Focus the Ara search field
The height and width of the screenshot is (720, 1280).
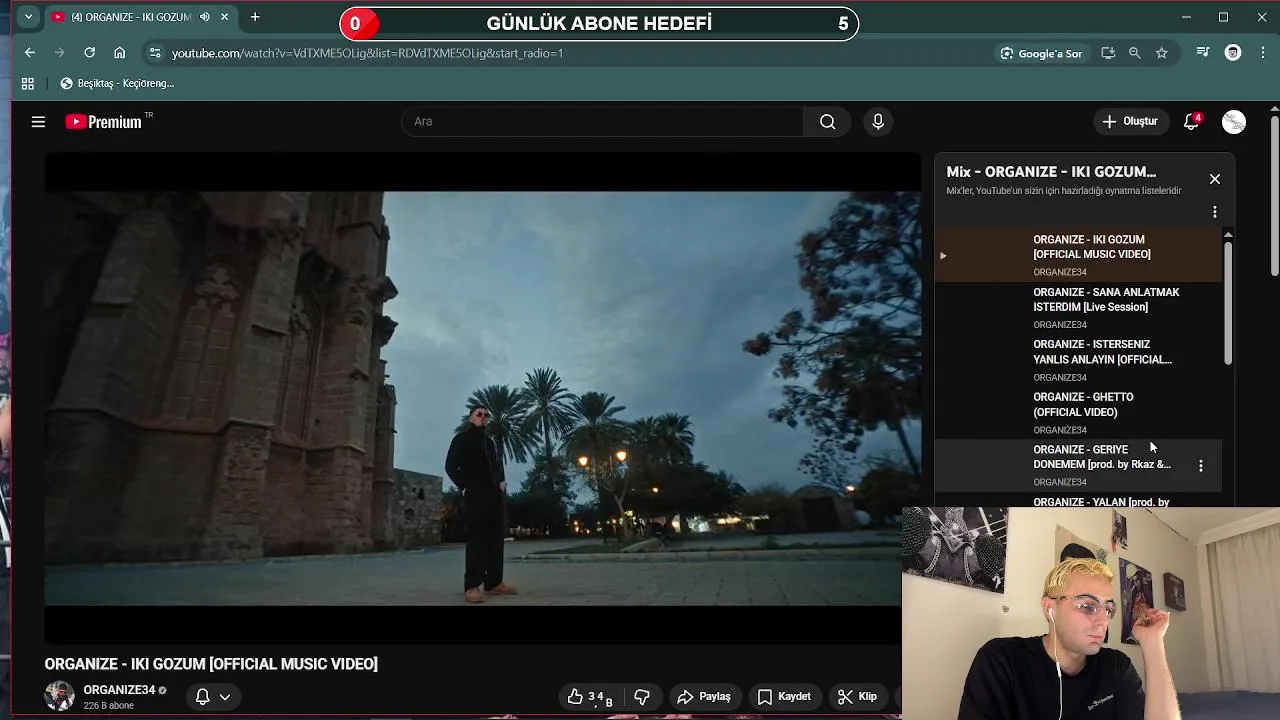coord(602,122)
